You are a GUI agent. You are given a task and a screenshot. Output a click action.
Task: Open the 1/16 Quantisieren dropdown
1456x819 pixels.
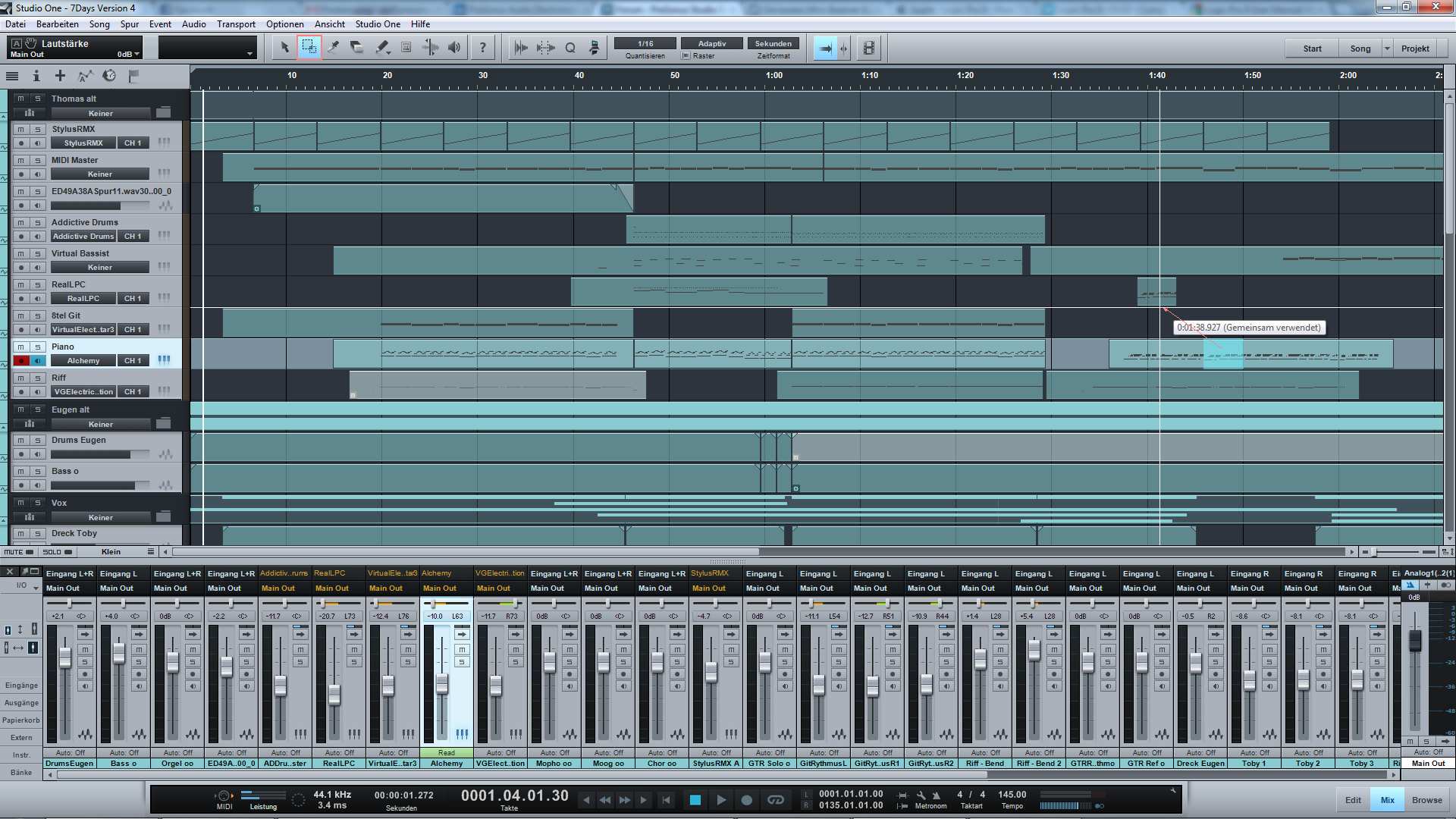click(x=645, y=43)
